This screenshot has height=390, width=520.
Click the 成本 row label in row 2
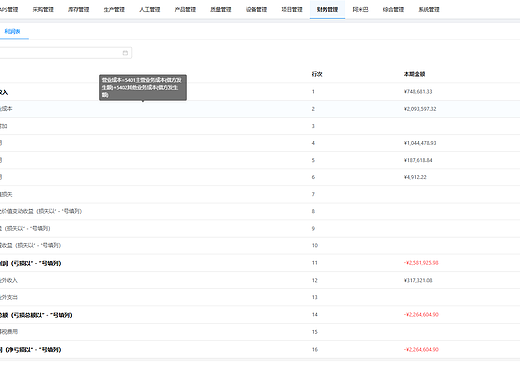(x=6, y=109)
